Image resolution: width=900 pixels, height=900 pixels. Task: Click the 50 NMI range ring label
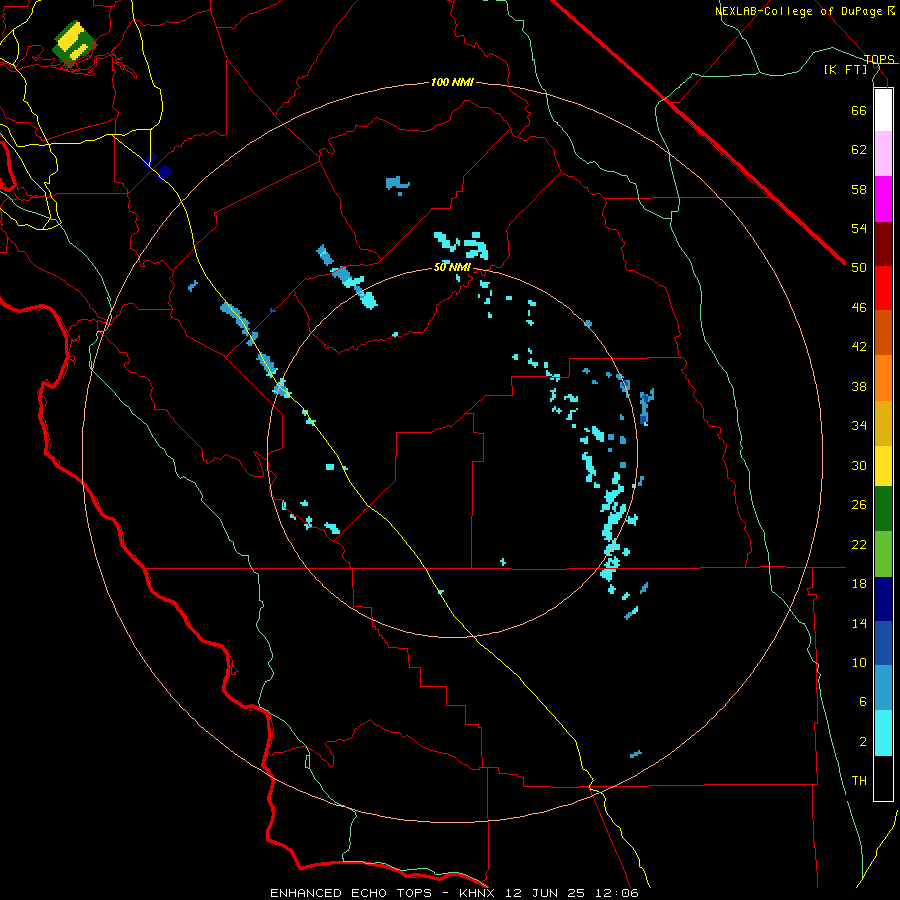pyautogui.click(x=452, y=267)
